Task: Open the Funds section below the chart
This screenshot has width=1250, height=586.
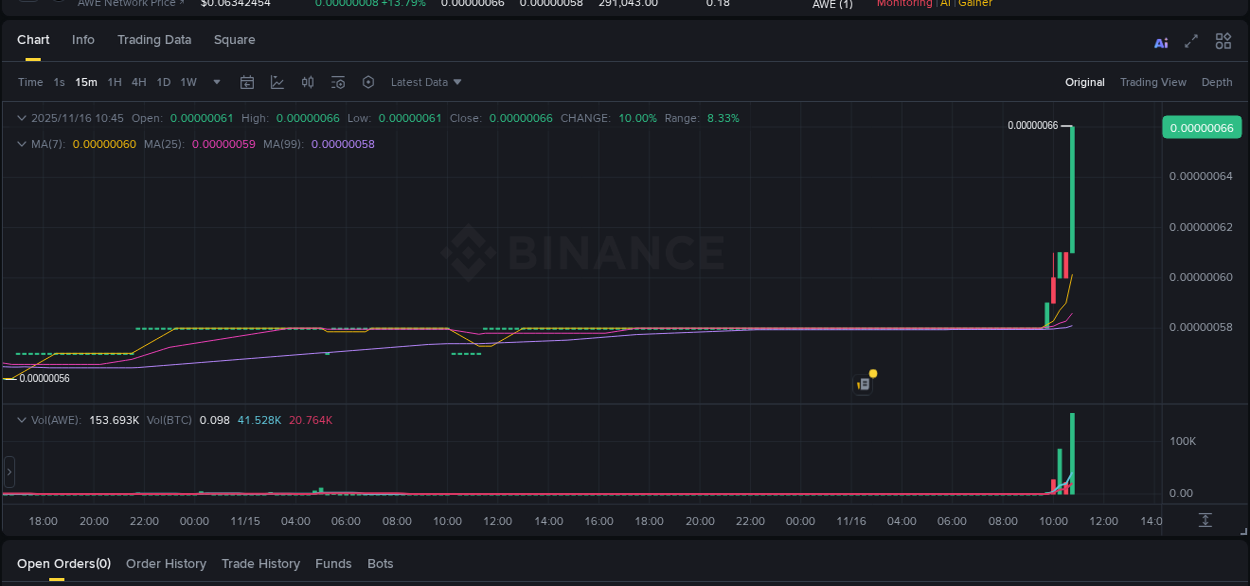Action: 333,563
